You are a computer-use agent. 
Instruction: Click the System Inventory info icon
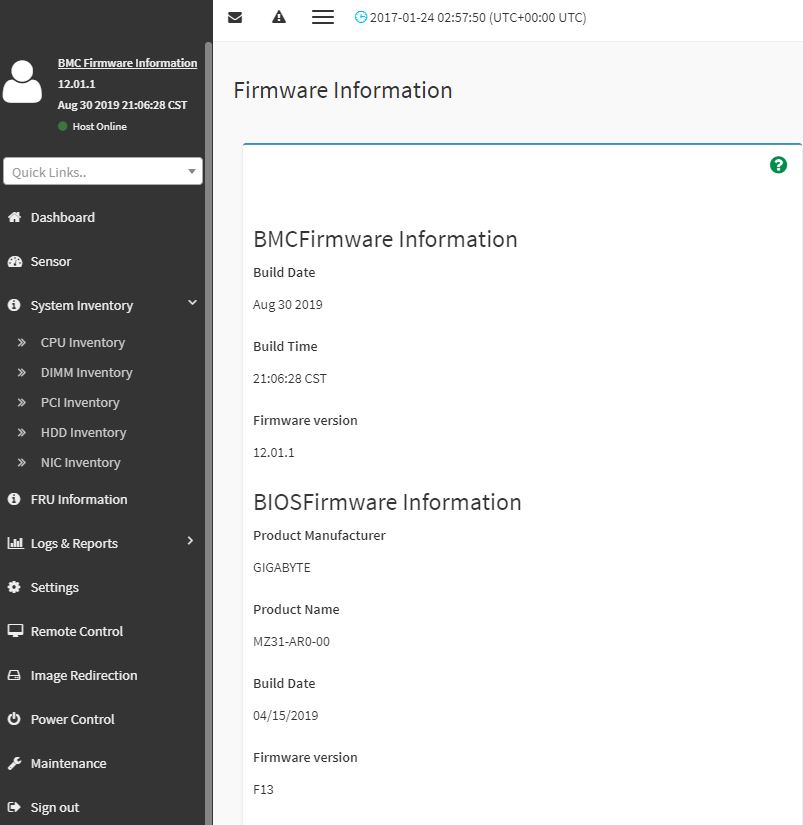(14, 305)
